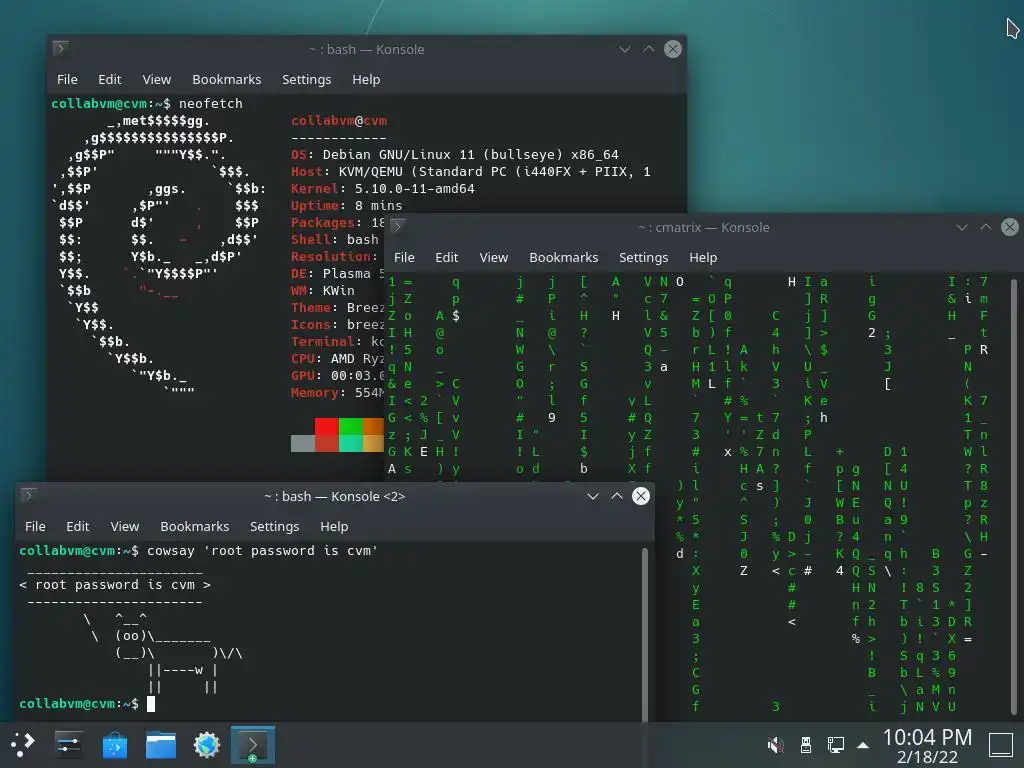Click the 10:04 PM digital clock

(x=927, y=737)
